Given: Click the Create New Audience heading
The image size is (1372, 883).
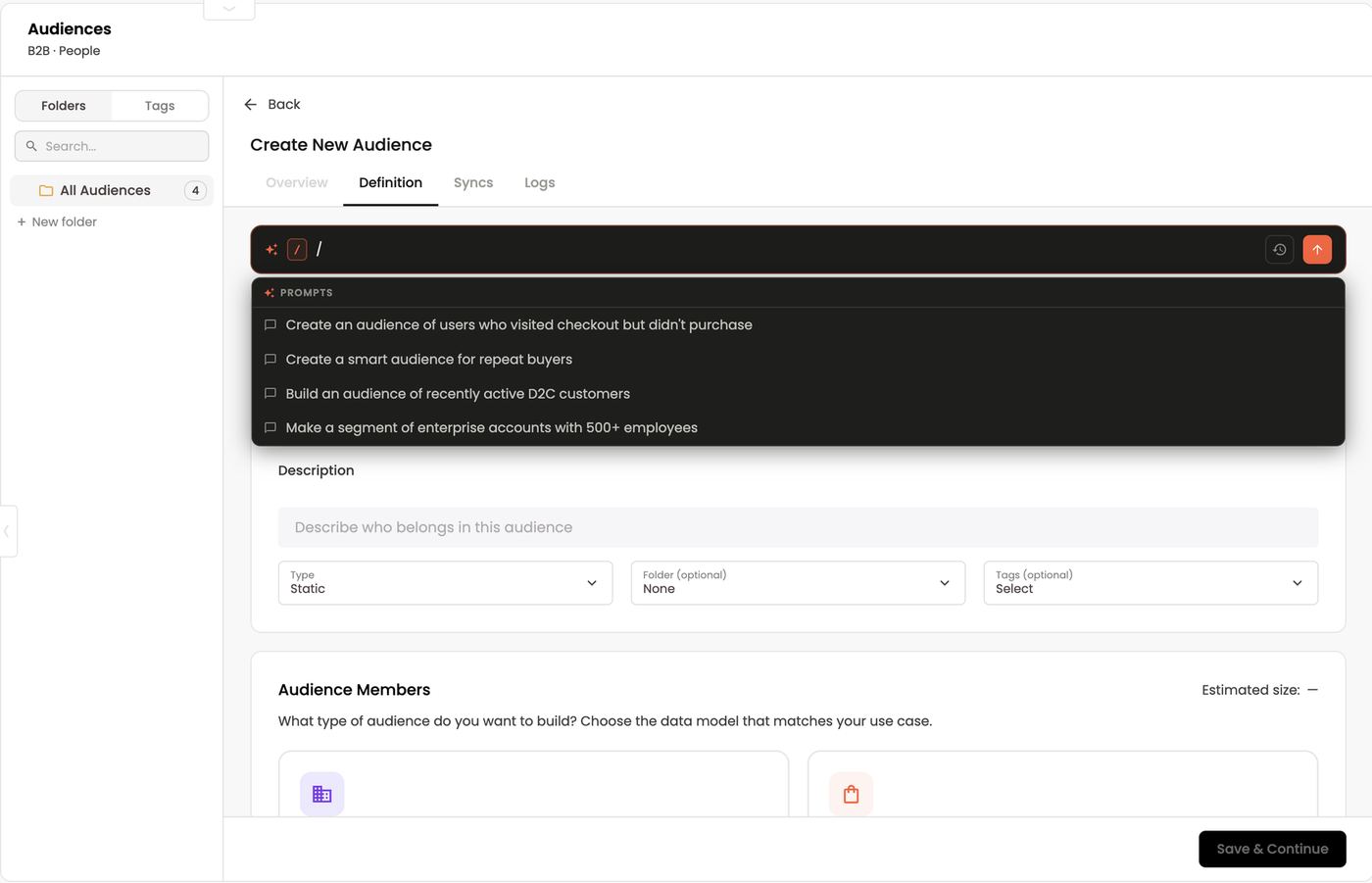Looking at the screenshot, I should 341,144.
